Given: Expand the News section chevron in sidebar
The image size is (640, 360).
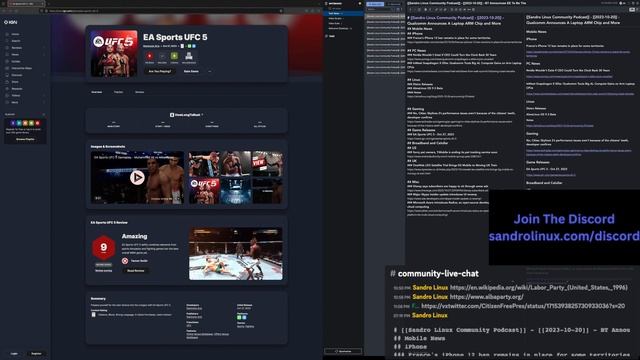Looking at the screenshot, I should (x=44, y=55).
